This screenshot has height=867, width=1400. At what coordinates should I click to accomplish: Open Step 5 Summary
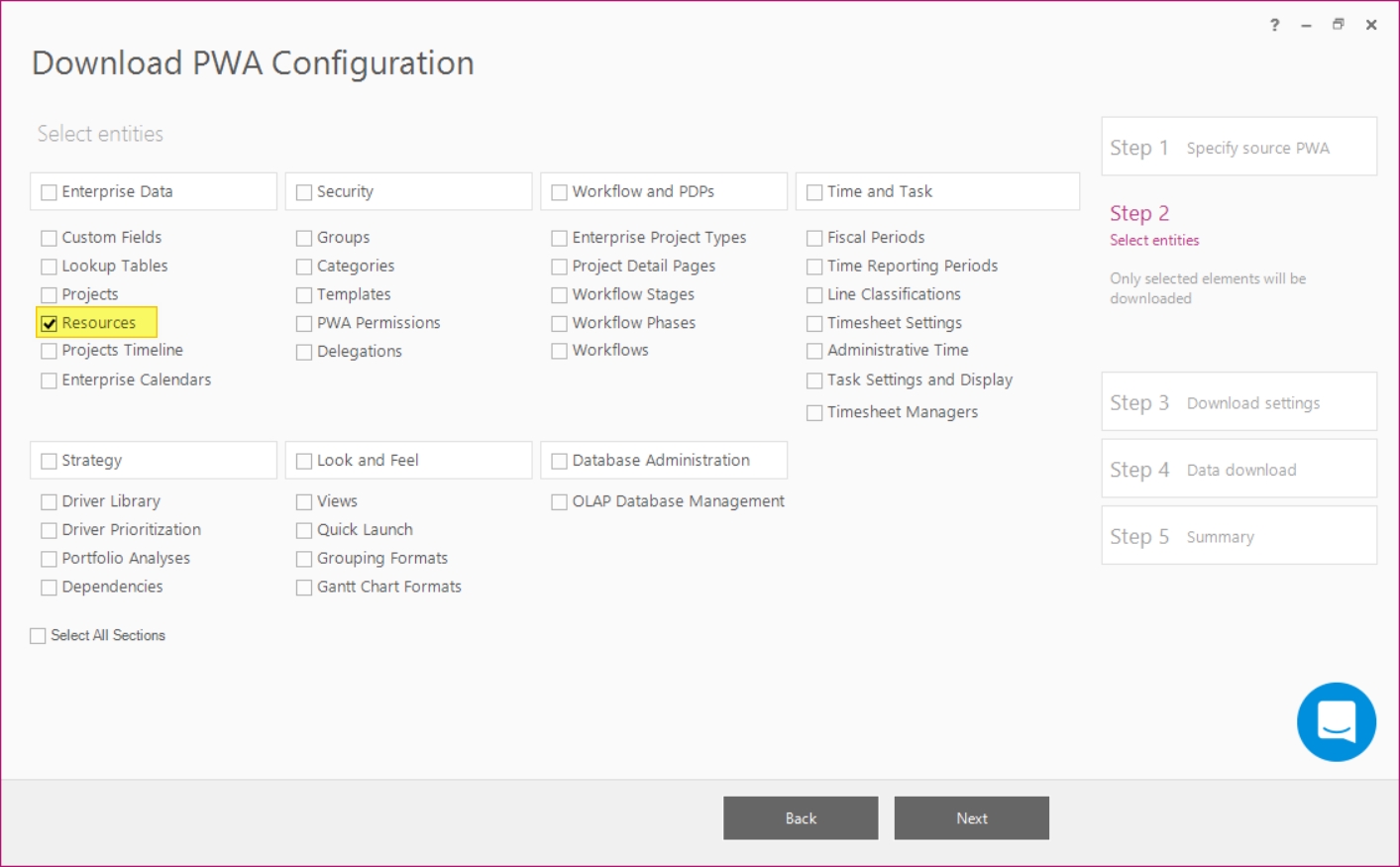coord(1238,536)
